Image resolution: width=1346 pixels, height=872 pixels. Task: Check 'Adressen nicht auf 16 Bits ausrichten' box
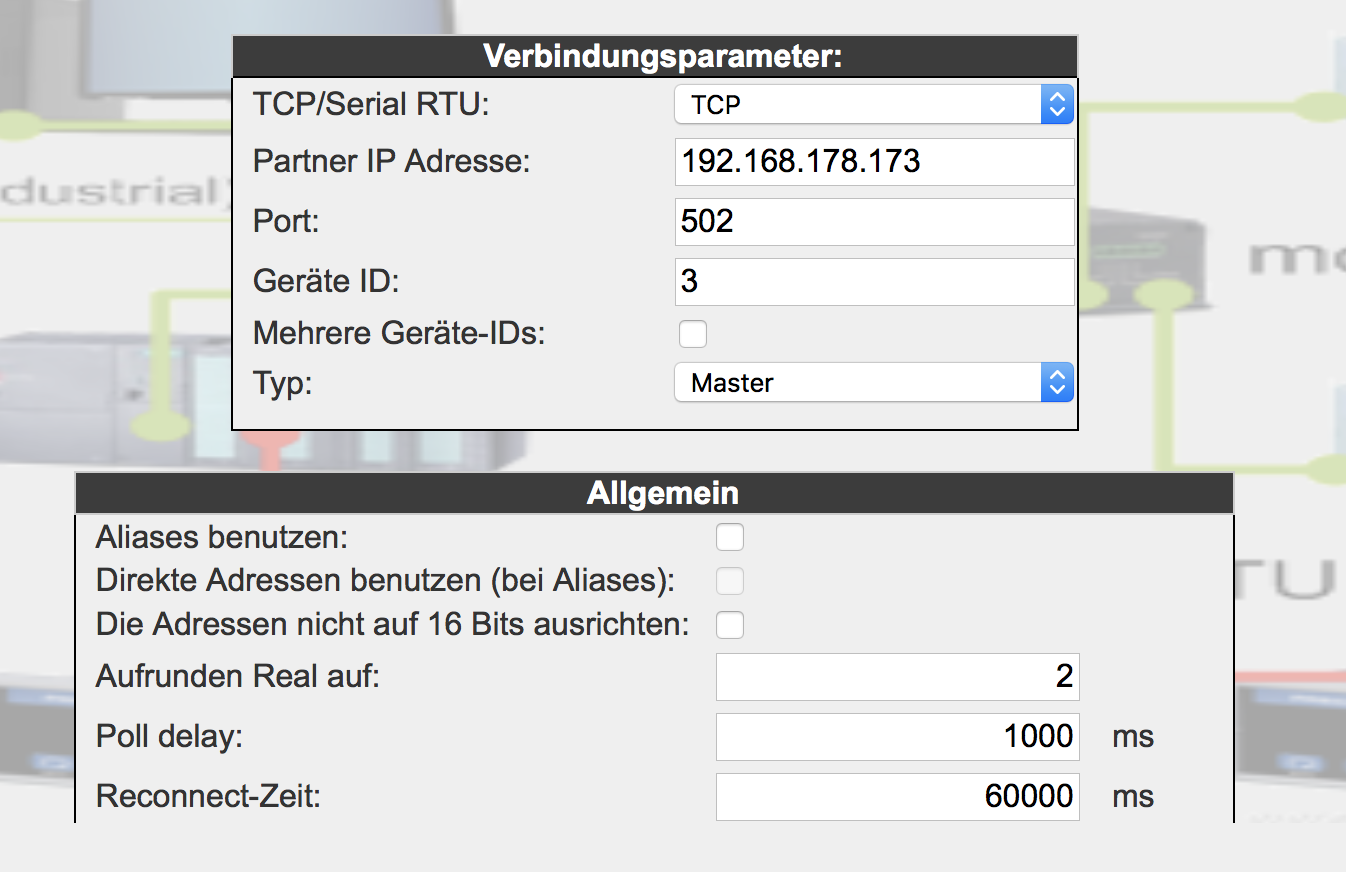730,625
